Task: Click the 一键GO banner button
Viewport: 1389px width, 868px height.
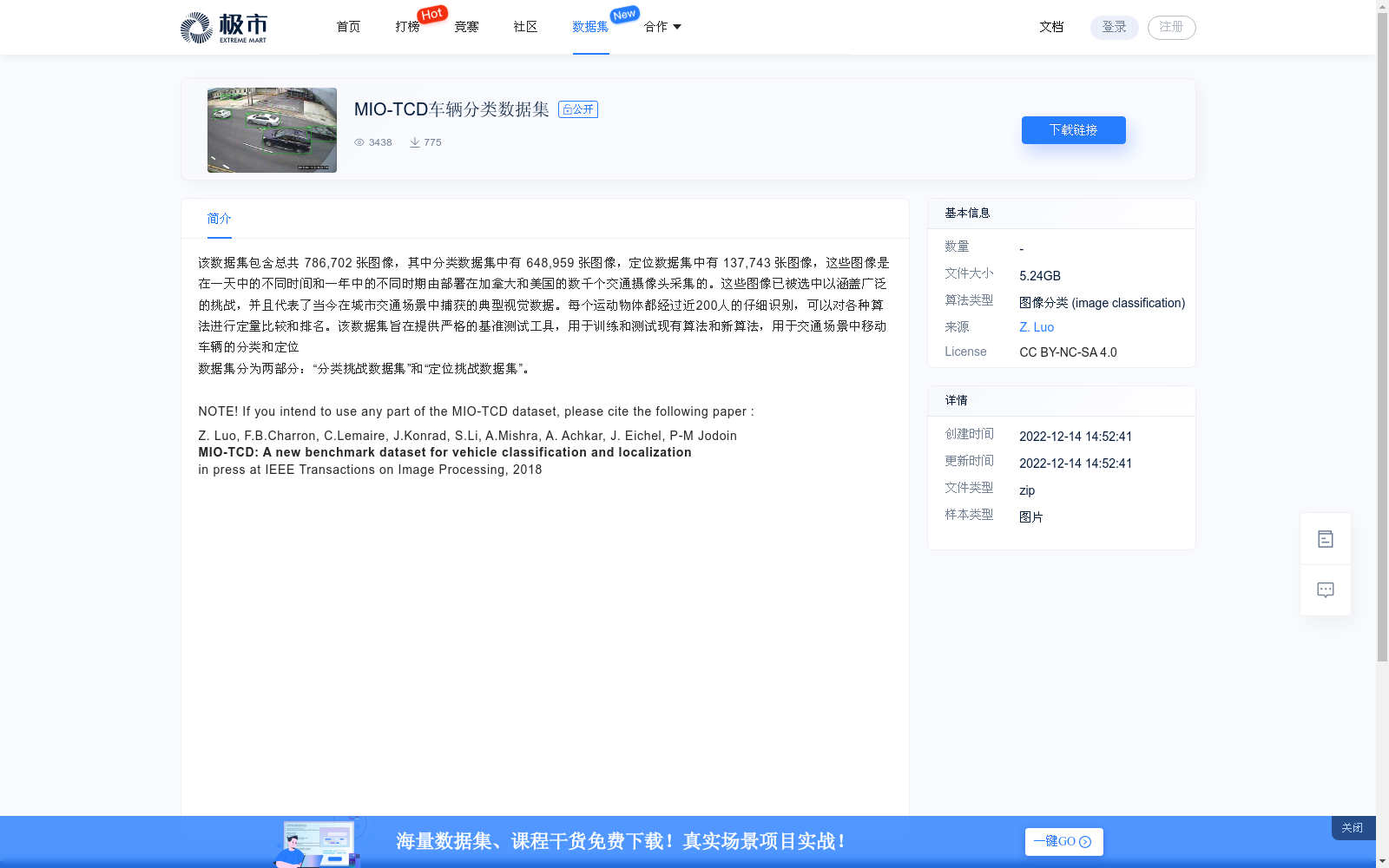Action: pos(1064,842)
